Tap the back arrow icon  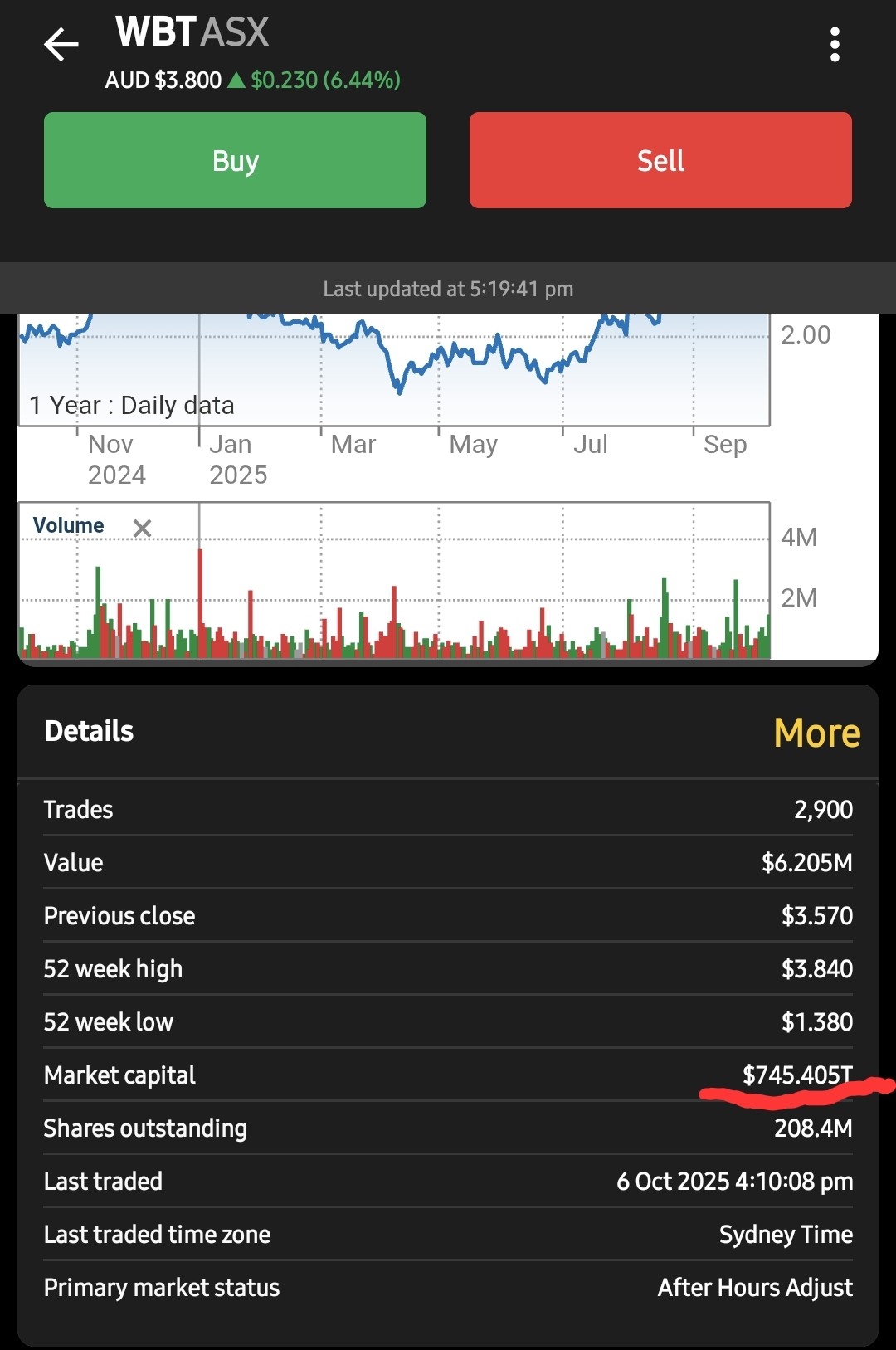pos(61,45)
